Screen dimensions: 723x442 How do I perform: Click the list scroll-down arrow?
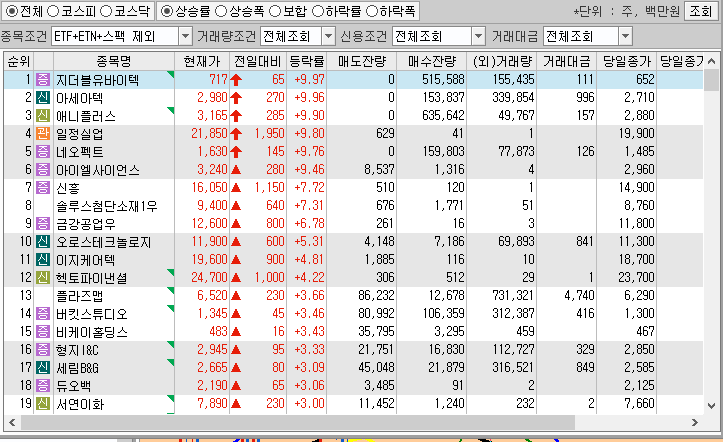tap(711, 406)
